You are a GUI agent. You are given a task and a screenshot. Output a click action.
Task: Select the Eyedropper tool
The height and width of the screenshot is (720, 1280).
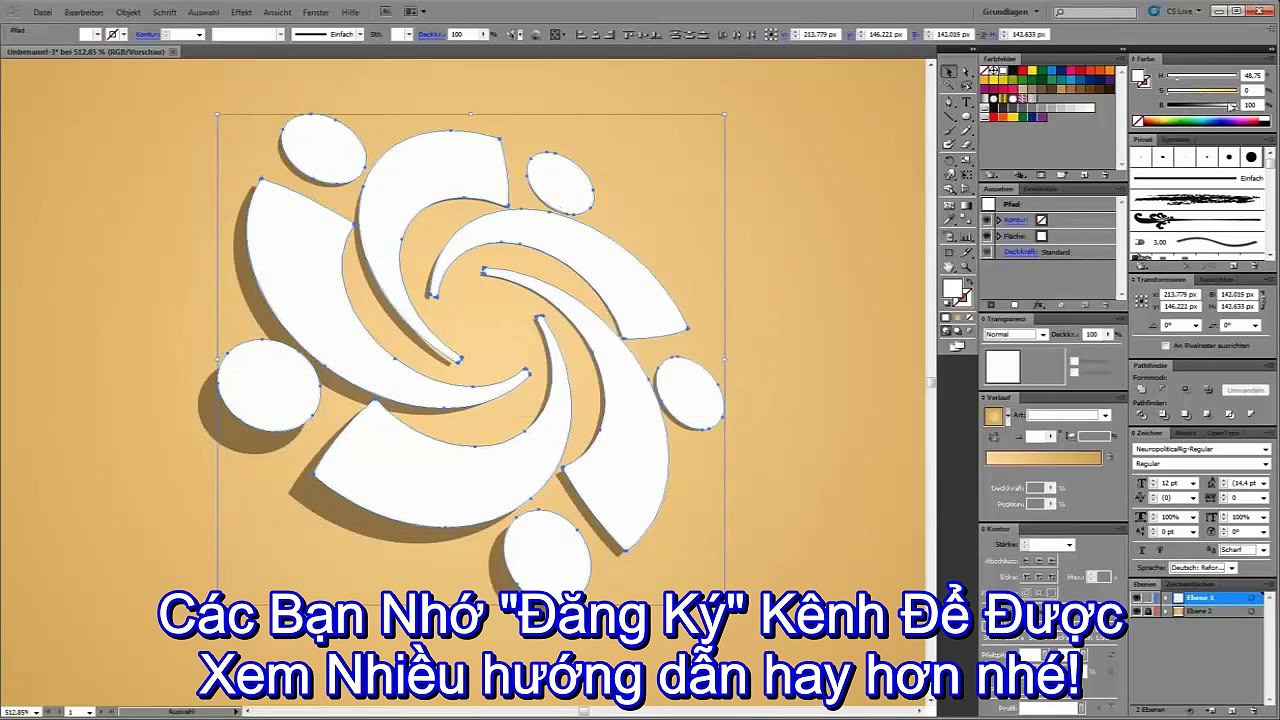(x=949, y=220)
